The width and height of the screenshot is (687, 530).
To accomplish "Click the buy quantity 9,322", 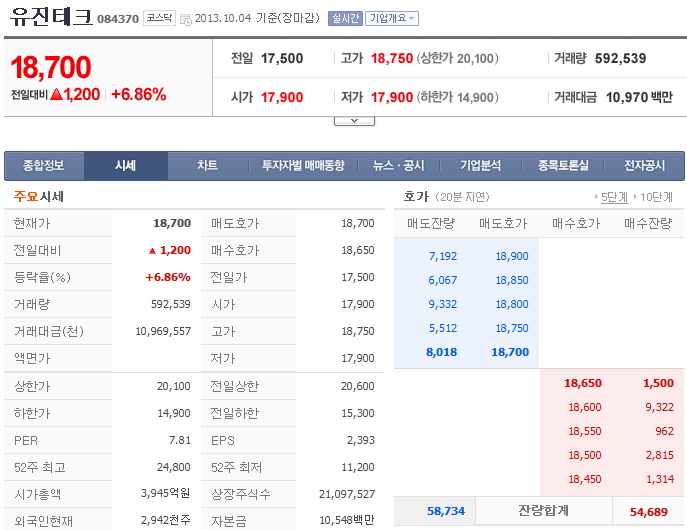I will [659, 407].
